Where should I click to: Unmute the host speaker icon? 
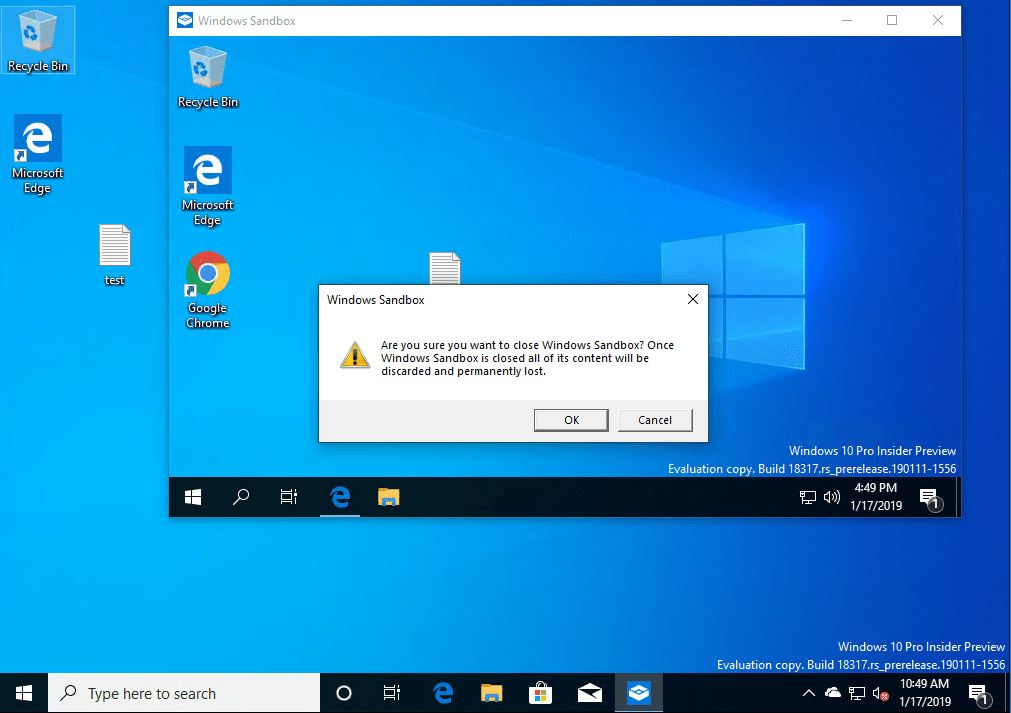(x=880, y=692)
